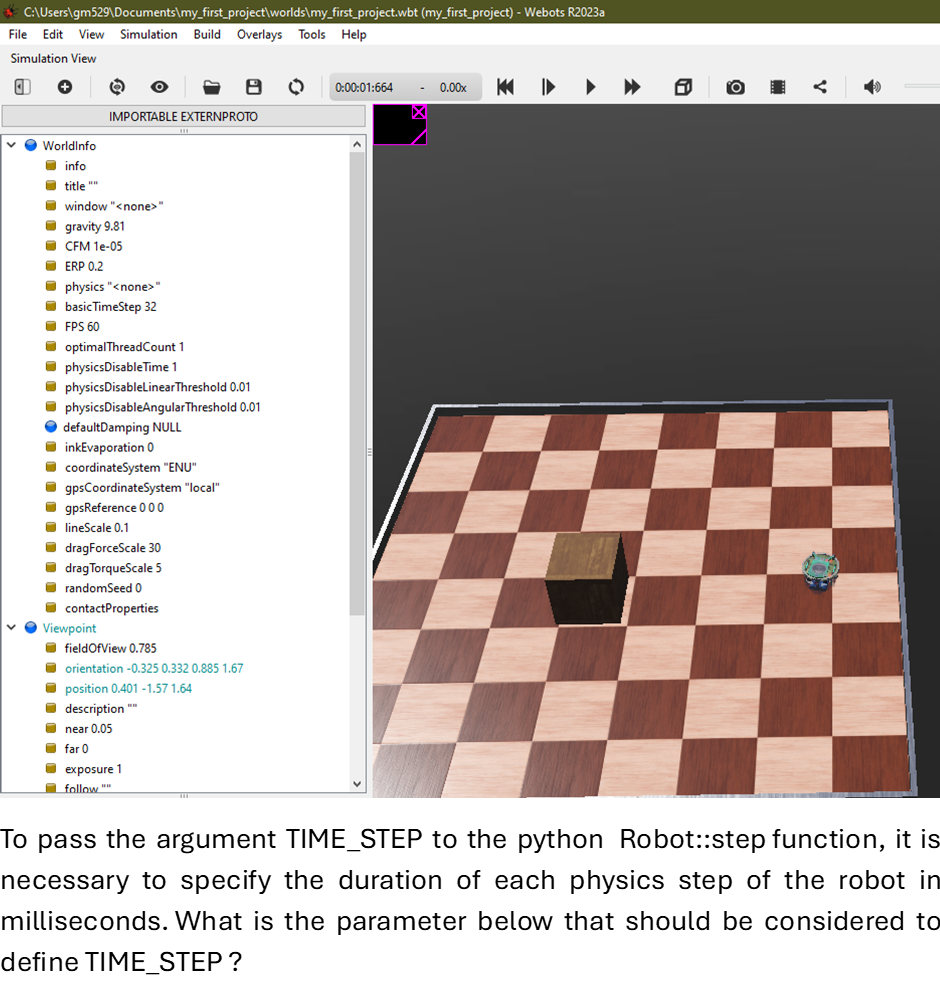Screen dimensions: 940x1001
Task: Click the share simulation icon
Action: tap(820, 87)
